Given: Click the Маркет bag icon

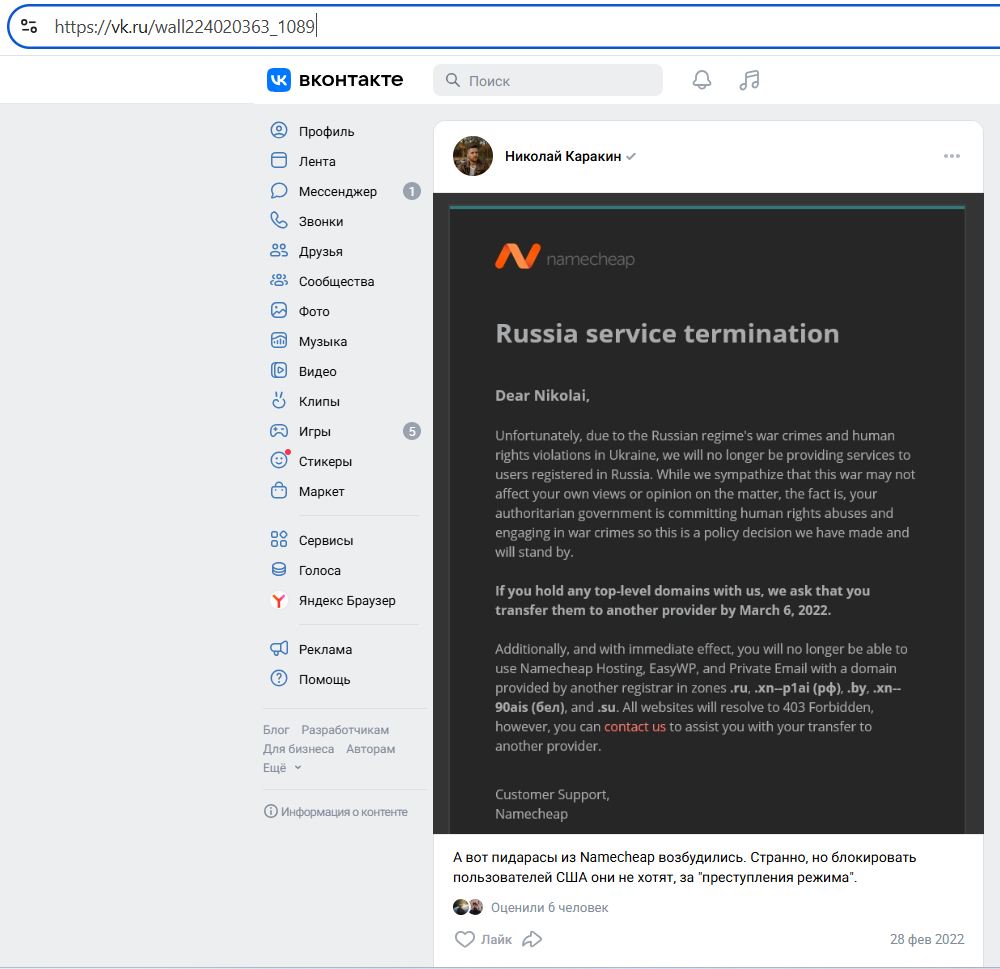Looking at the screenshot, I should click(x=279, y=491).
